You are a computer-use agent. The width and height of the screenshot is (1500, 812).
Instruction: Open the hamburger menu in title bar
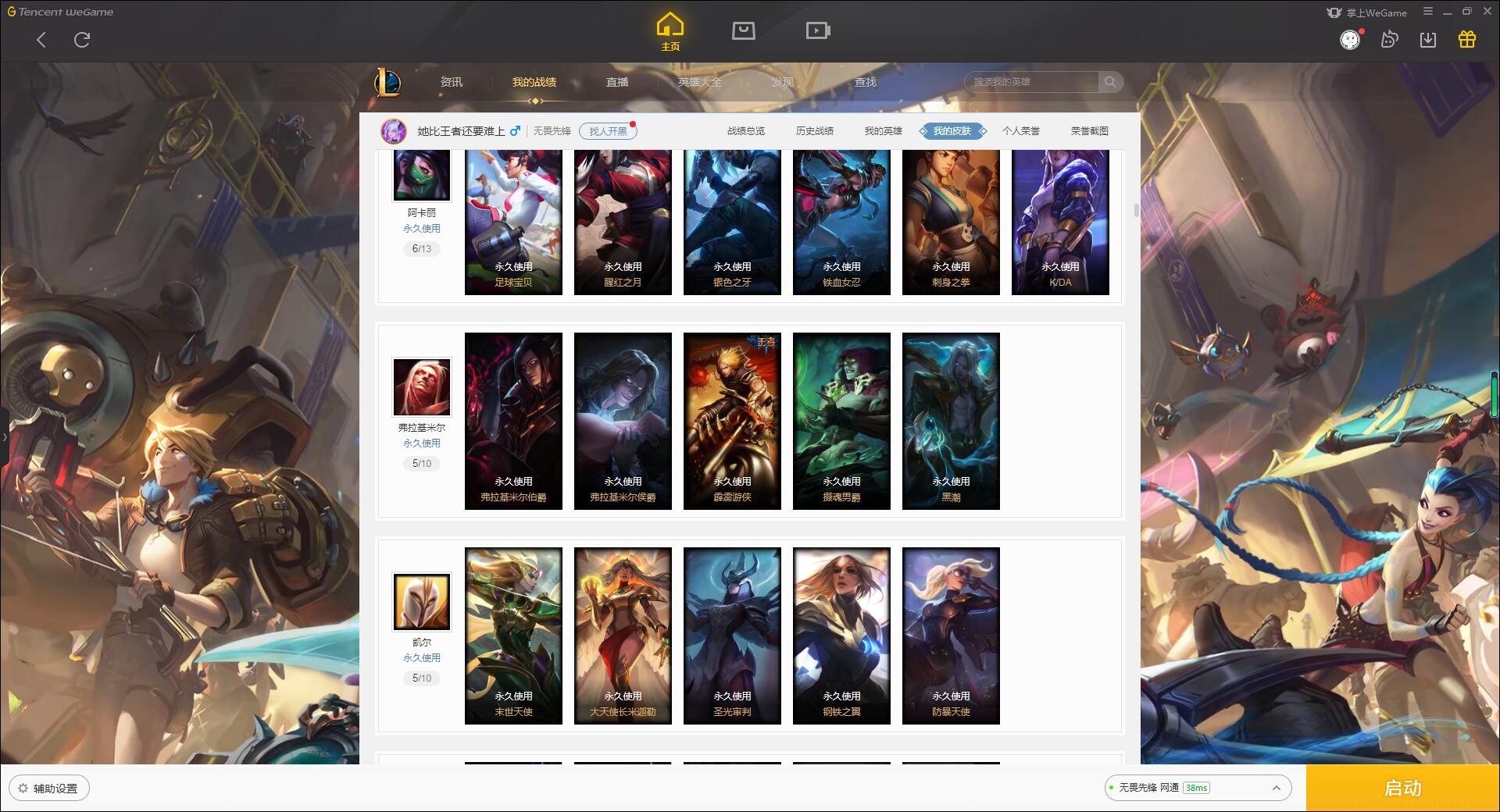pyautogui.click(x=1428, y=12)
